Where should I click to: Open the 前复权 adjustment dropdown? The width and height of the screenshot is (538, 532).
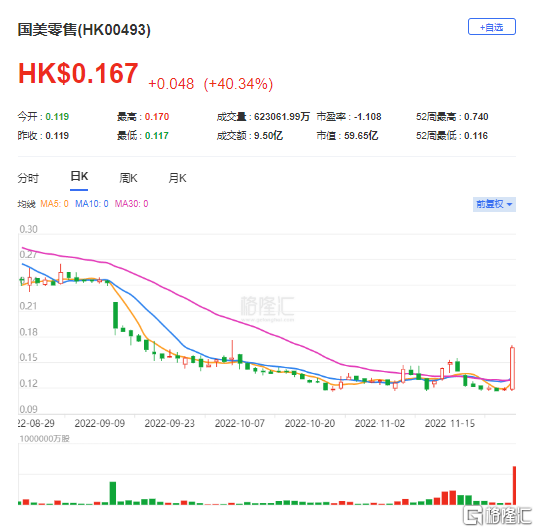494,204
